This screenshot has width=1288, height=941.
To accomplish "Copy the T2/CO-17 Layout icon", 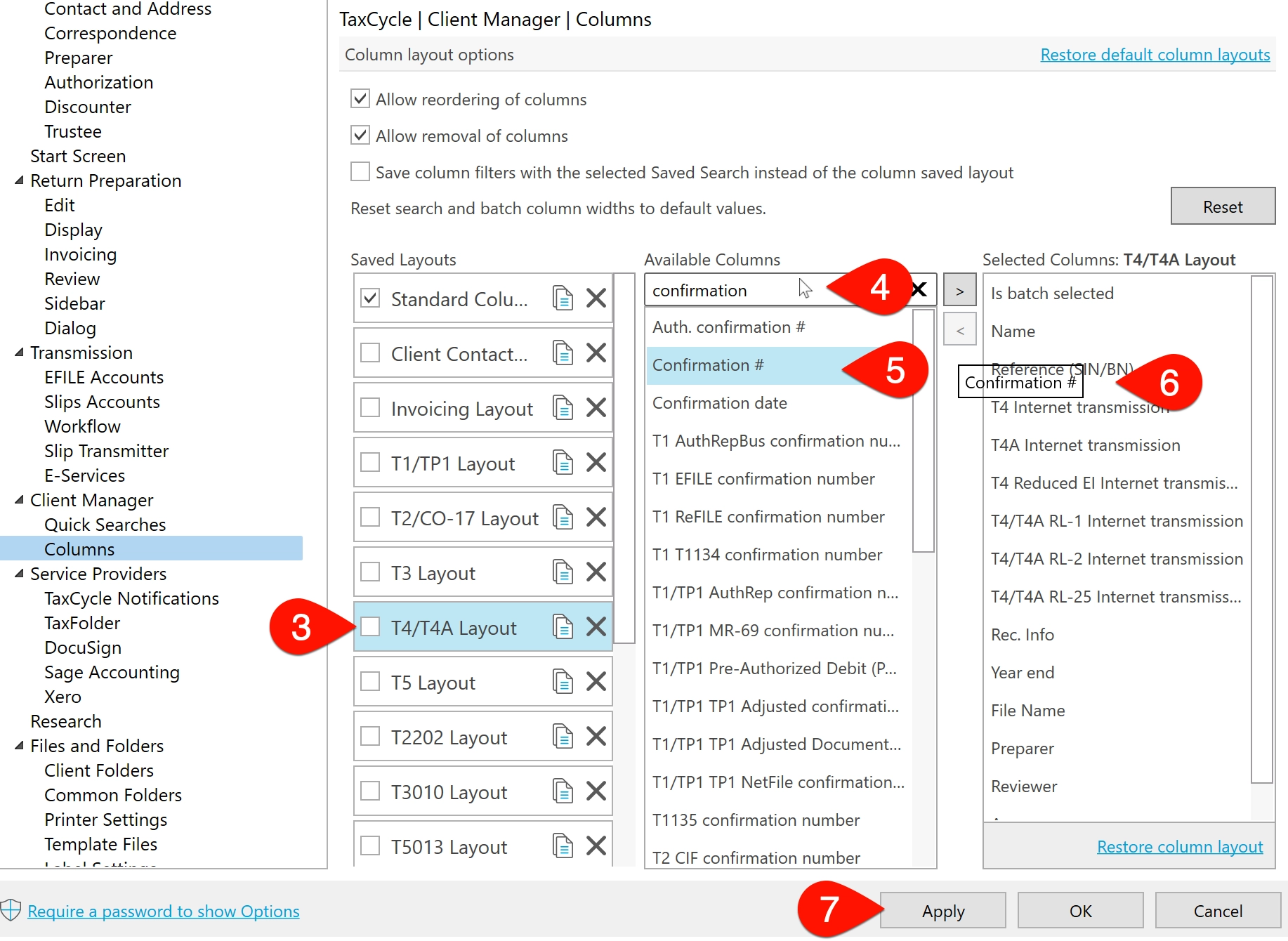I will pyautogui.click(x=563, y=518).
